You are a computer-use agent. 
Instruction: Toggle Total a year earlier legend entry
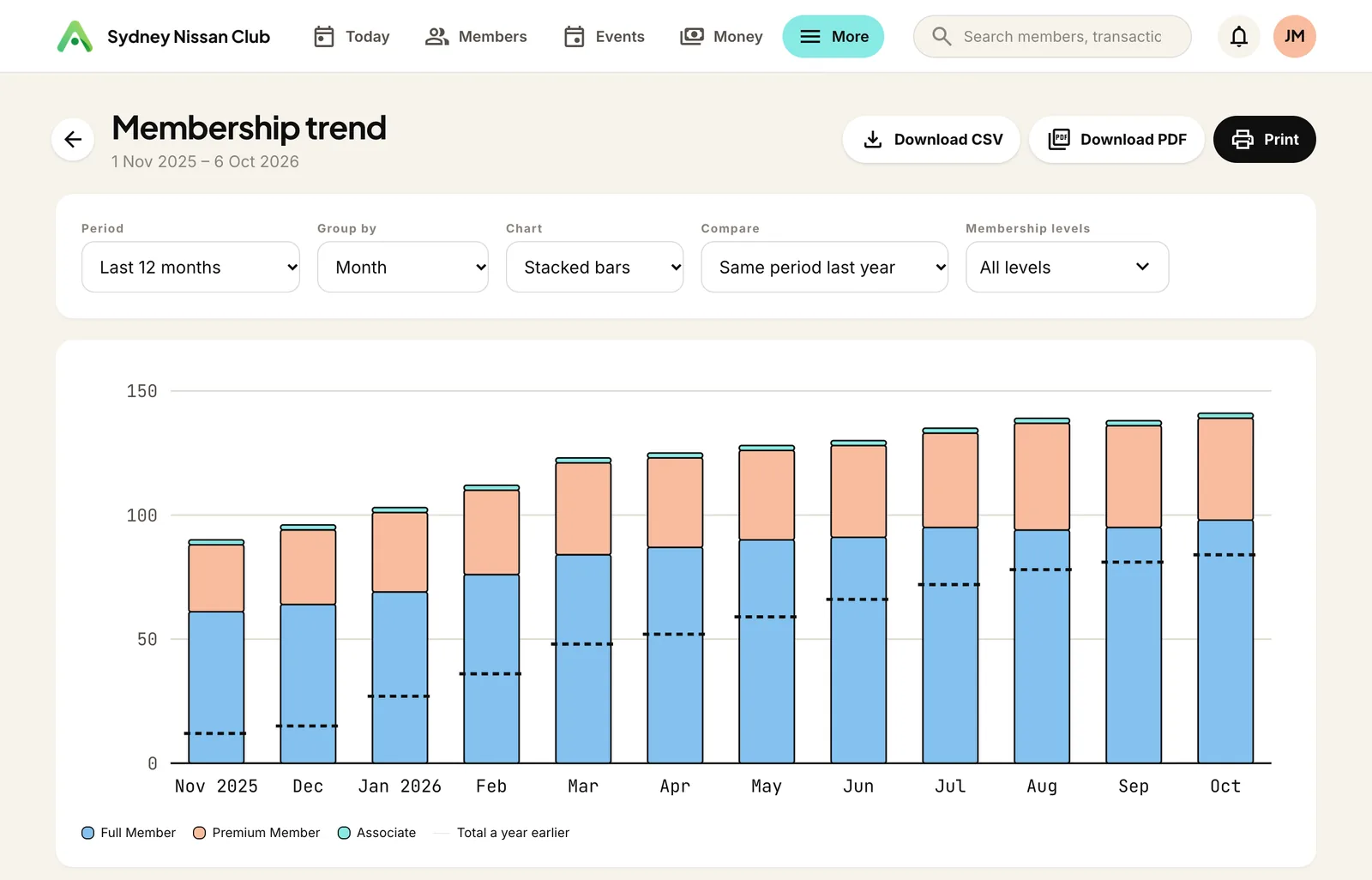pyautogui.click(x=502, y=833)
